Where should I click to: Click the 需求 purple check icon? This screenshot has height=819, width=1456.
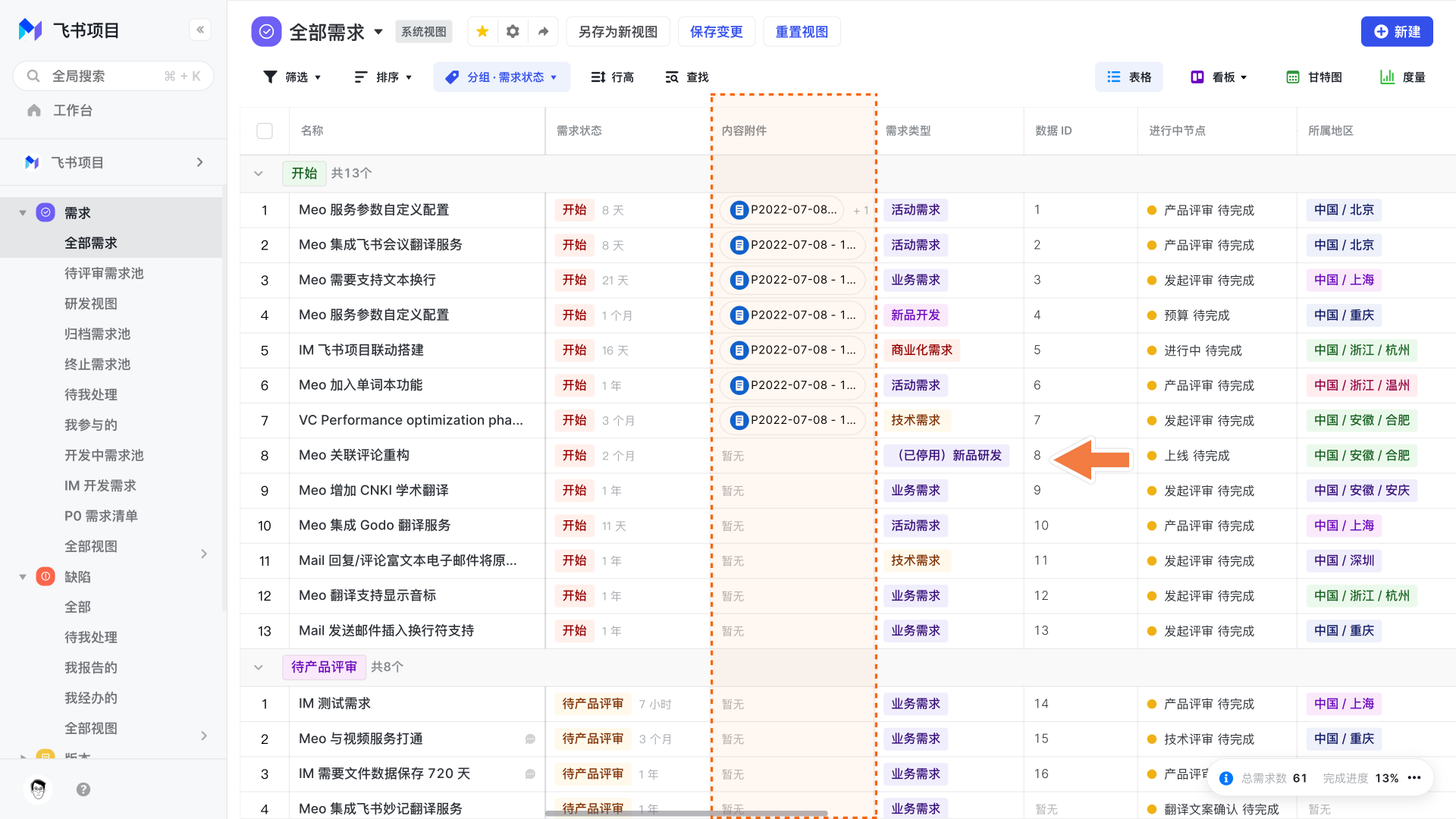tap(45, 213)
